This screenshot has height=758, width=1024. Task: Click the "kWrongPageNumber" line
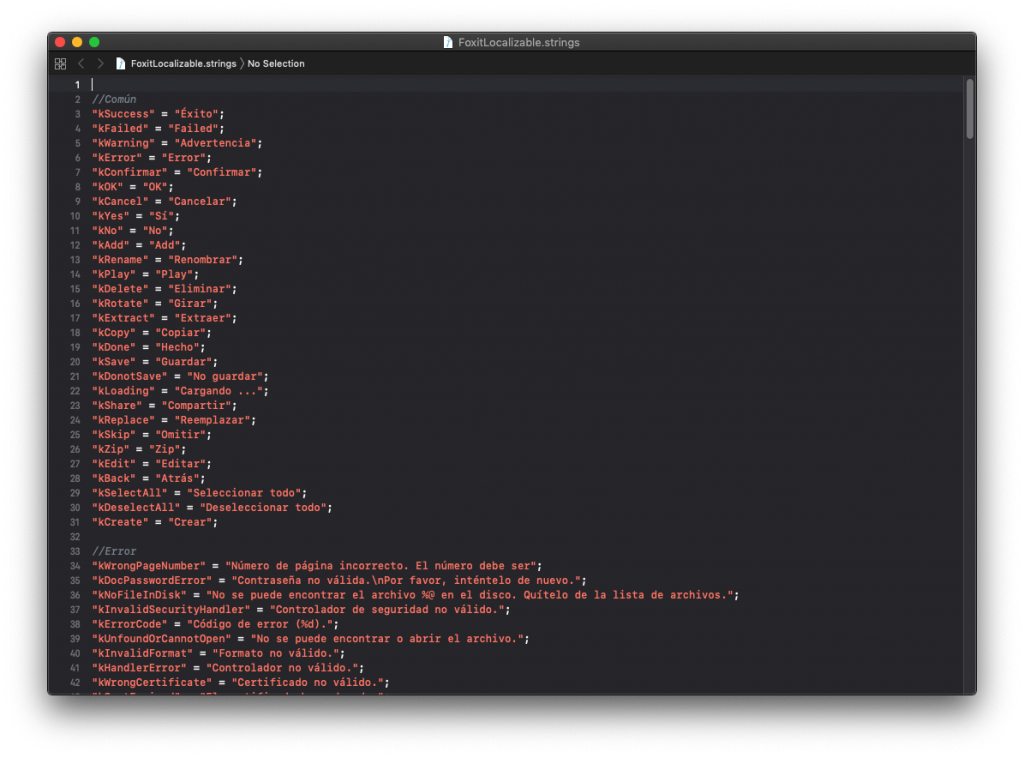pos(317,566)
